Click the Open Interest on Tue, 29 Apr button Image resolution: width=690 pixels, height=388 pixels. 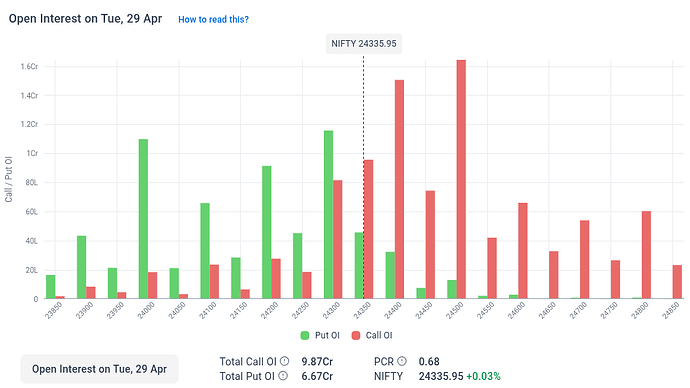[99, 369]
